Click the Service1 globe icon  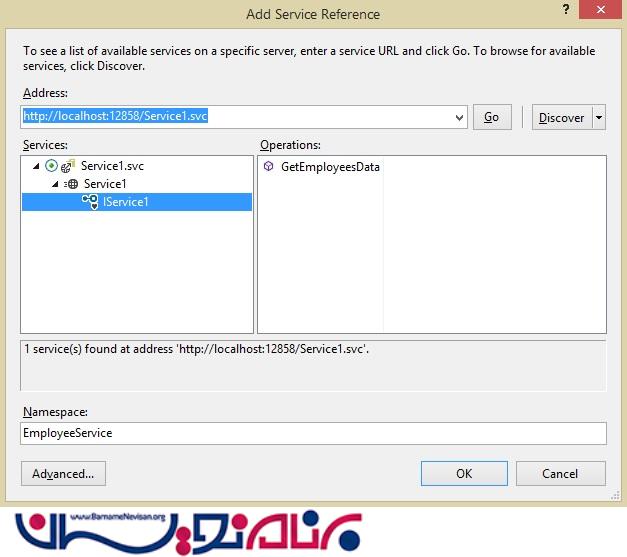pyautogui.click(x=71, y=184)
